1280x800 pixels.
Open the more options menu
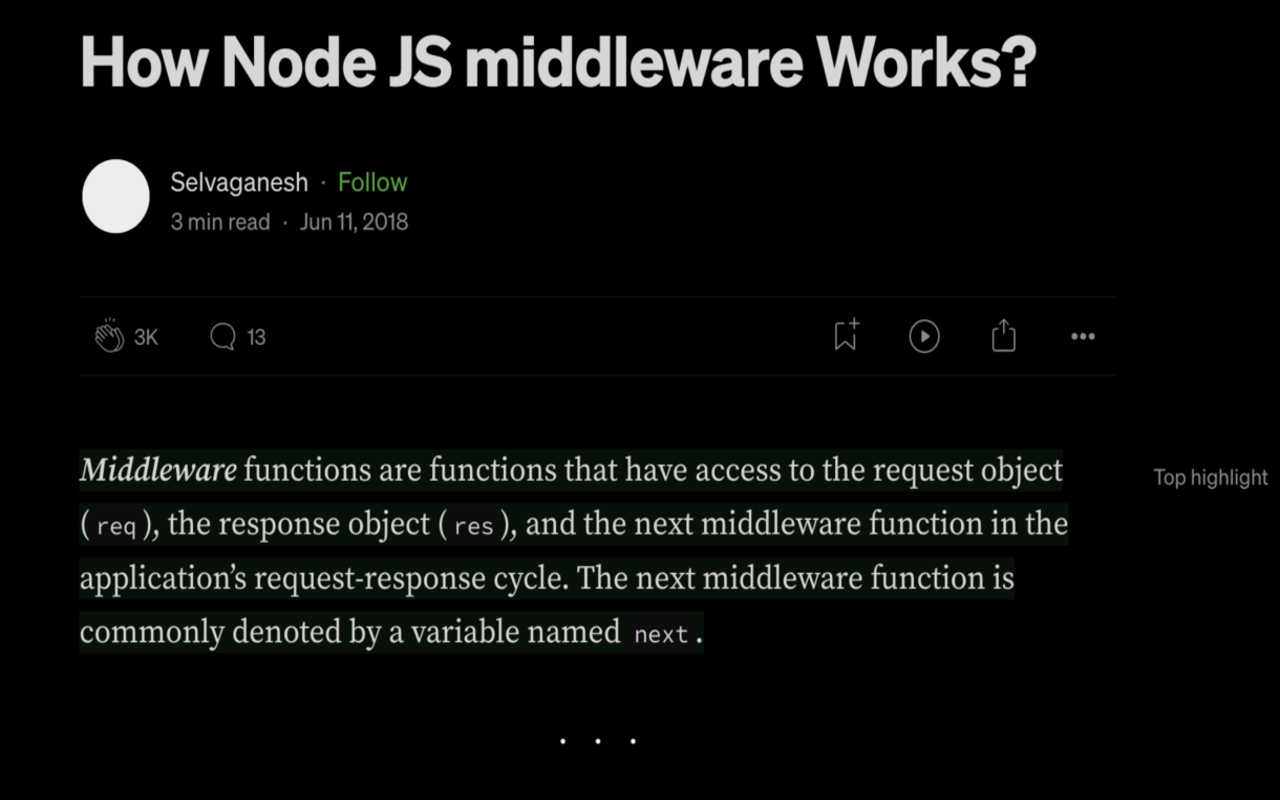click(1082, 337)
